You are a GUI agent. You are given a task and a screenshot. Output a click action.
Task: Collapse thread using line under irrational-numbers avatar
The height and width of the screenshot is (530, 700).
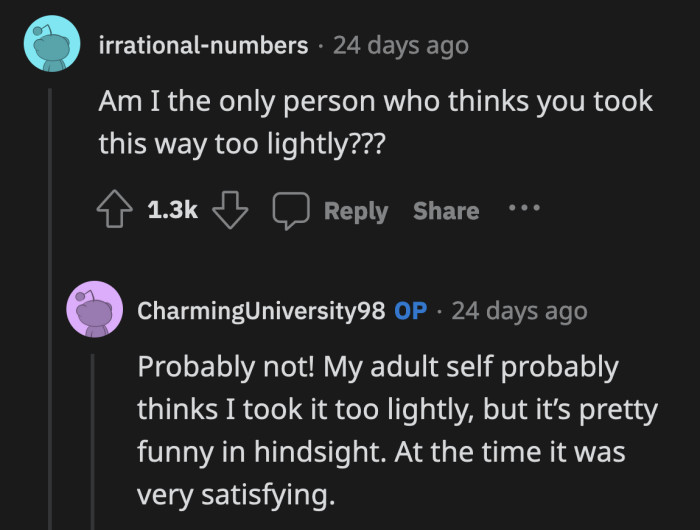(51, 300)
